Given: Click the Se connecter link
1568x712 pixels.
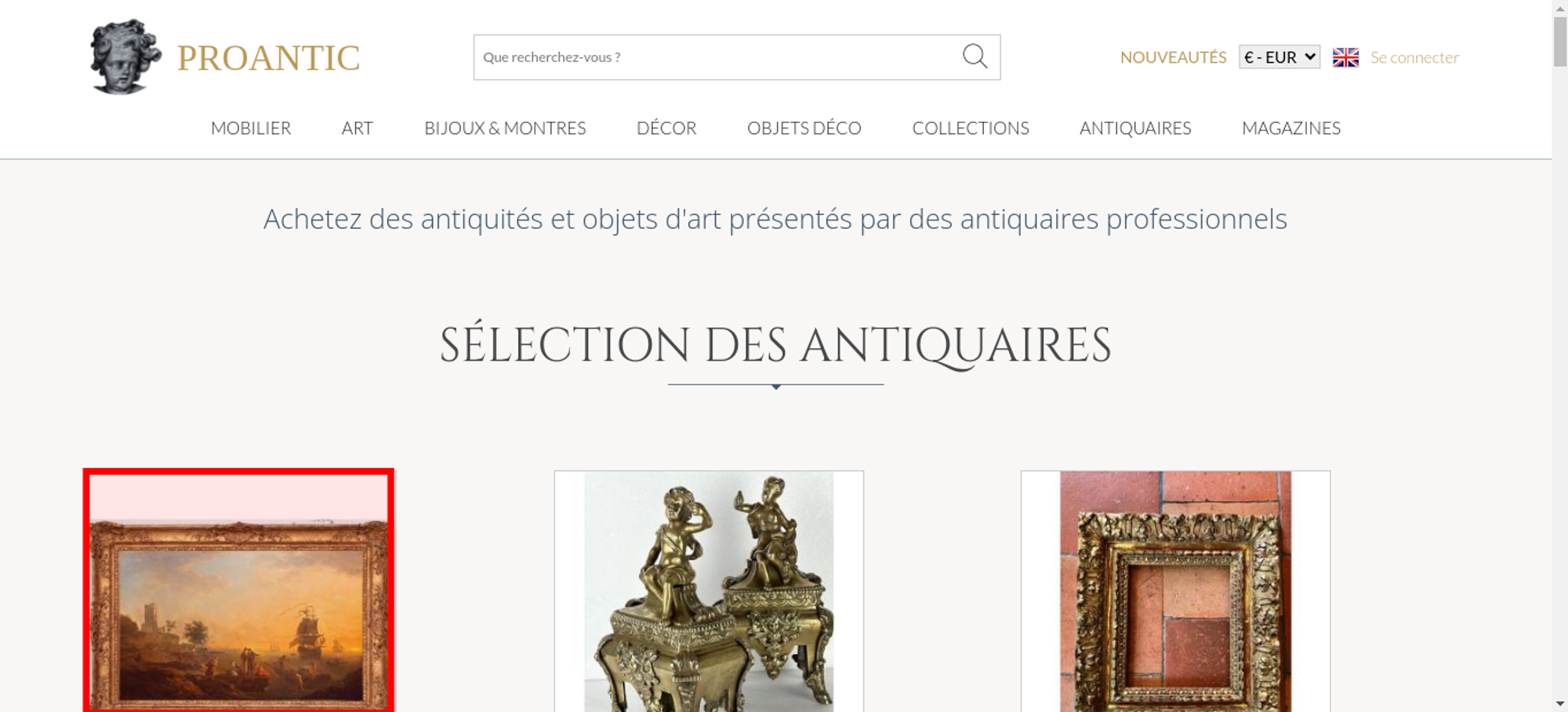Looking at the screenshot, I should (x=1414, y=57).
